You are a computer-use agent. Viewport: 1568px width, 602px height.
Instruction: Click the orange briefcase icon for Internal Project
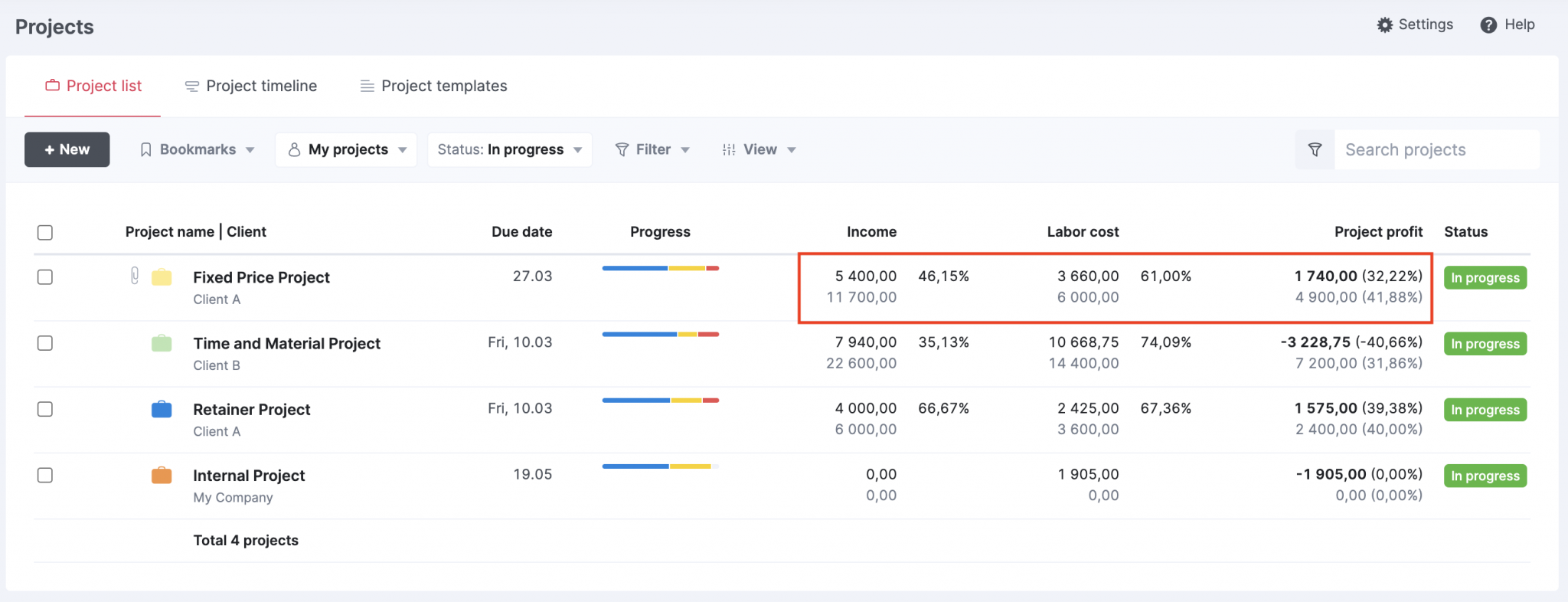(x=162, y=476)
